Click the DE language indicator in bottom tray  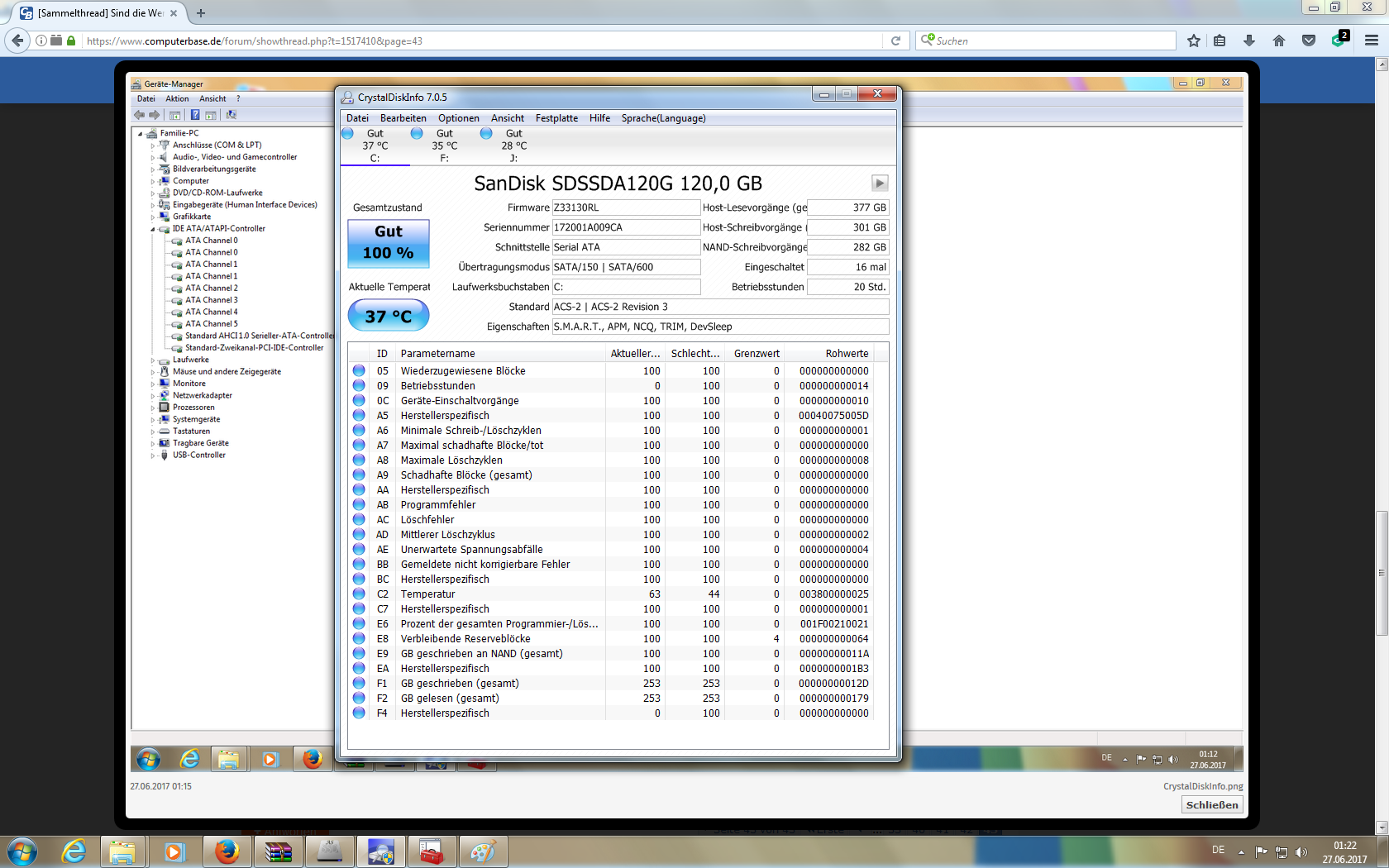(1218, 850)
